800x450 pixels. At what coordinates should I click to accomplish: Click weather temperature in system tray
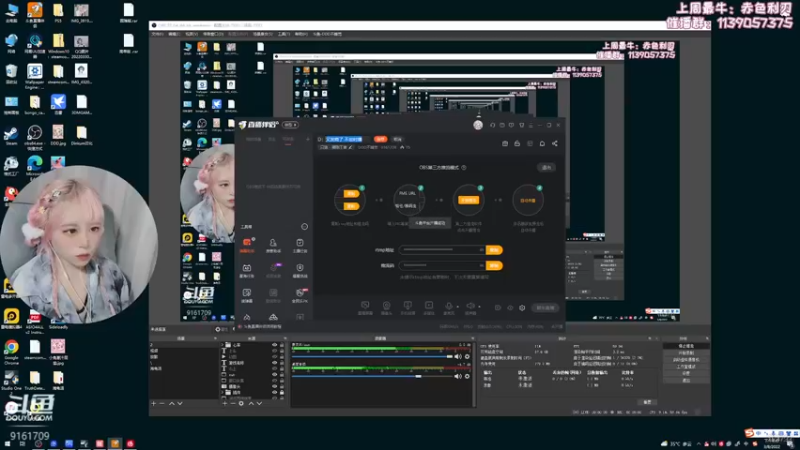click(x=677, y=444)
